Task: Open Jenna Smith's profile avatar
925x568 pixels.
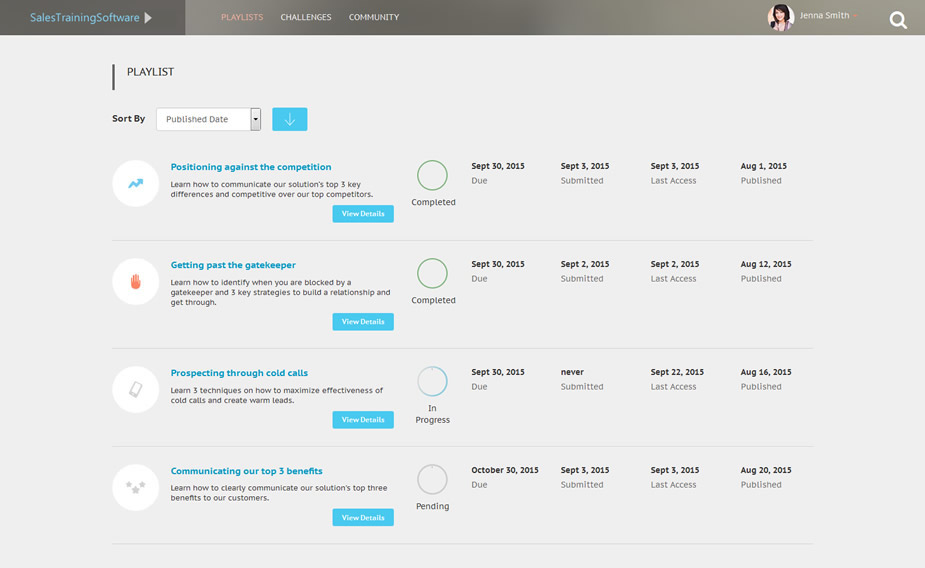Action: (x=780, y=17)
